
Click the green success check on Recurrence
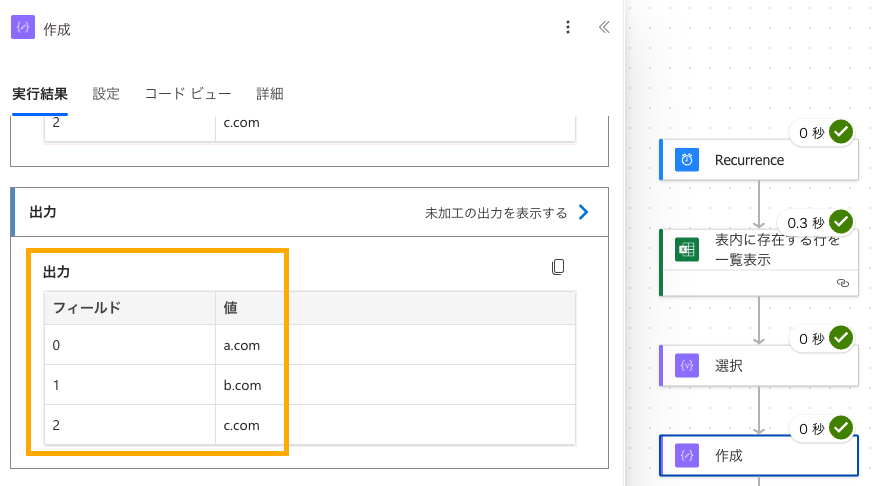coord(841,133)
